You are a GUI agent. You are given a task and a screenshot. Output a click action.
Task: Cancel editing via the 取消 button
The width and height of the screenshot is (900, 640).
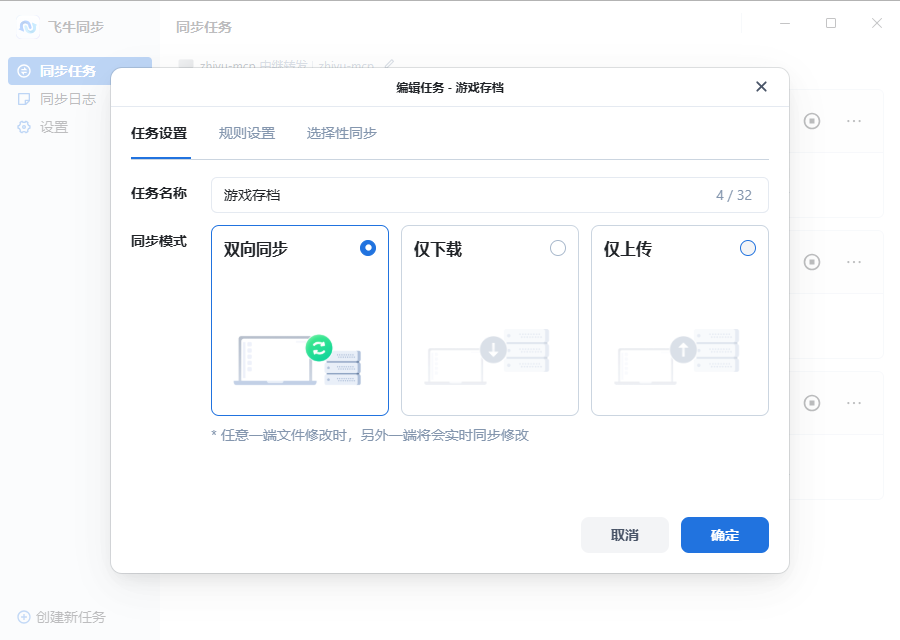[x=624, y=535]
